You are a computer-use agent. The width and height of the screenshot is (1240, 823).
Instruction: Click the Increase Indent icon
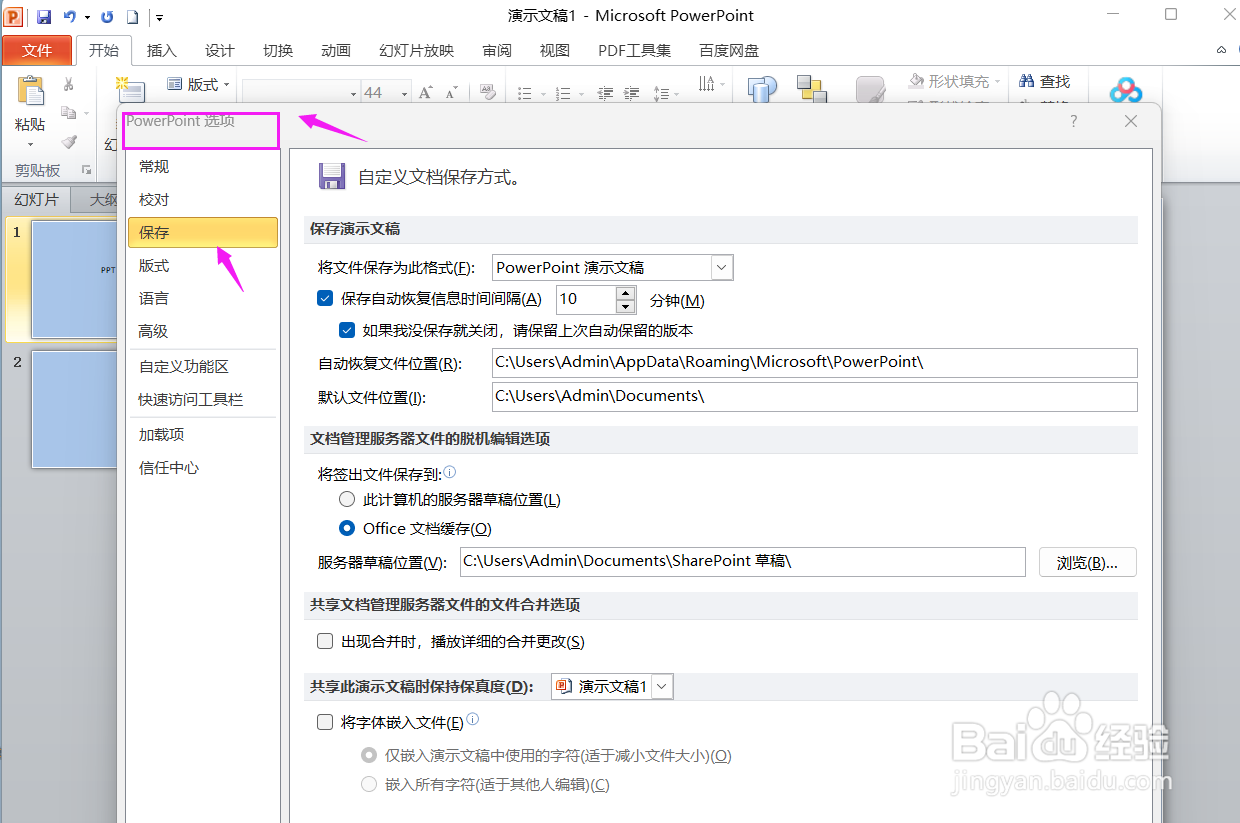coord(632,93)
